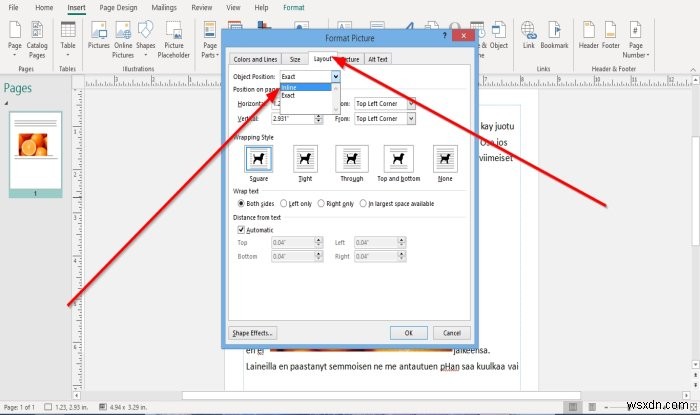Adjust Right distance spinner

(x=401, y=256)
